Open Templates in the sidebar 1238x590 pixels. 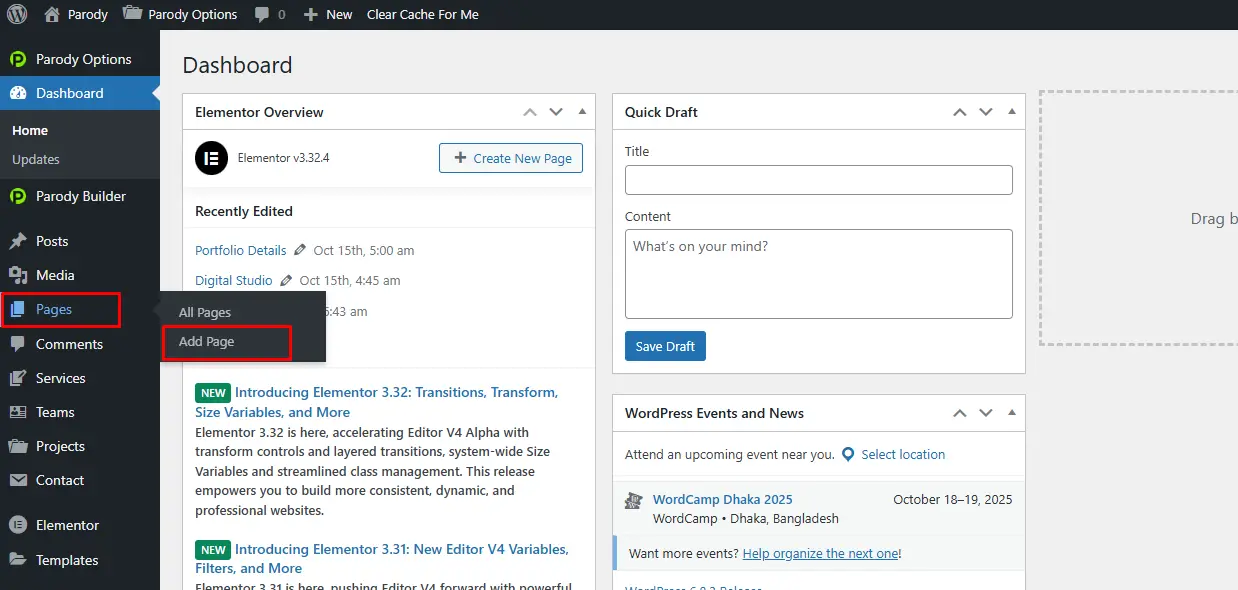point(67,560)
